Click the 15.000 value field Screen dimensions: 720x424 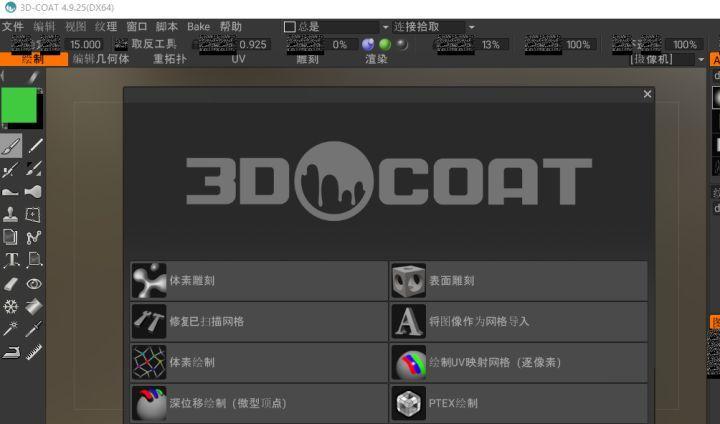click(85, 45)
